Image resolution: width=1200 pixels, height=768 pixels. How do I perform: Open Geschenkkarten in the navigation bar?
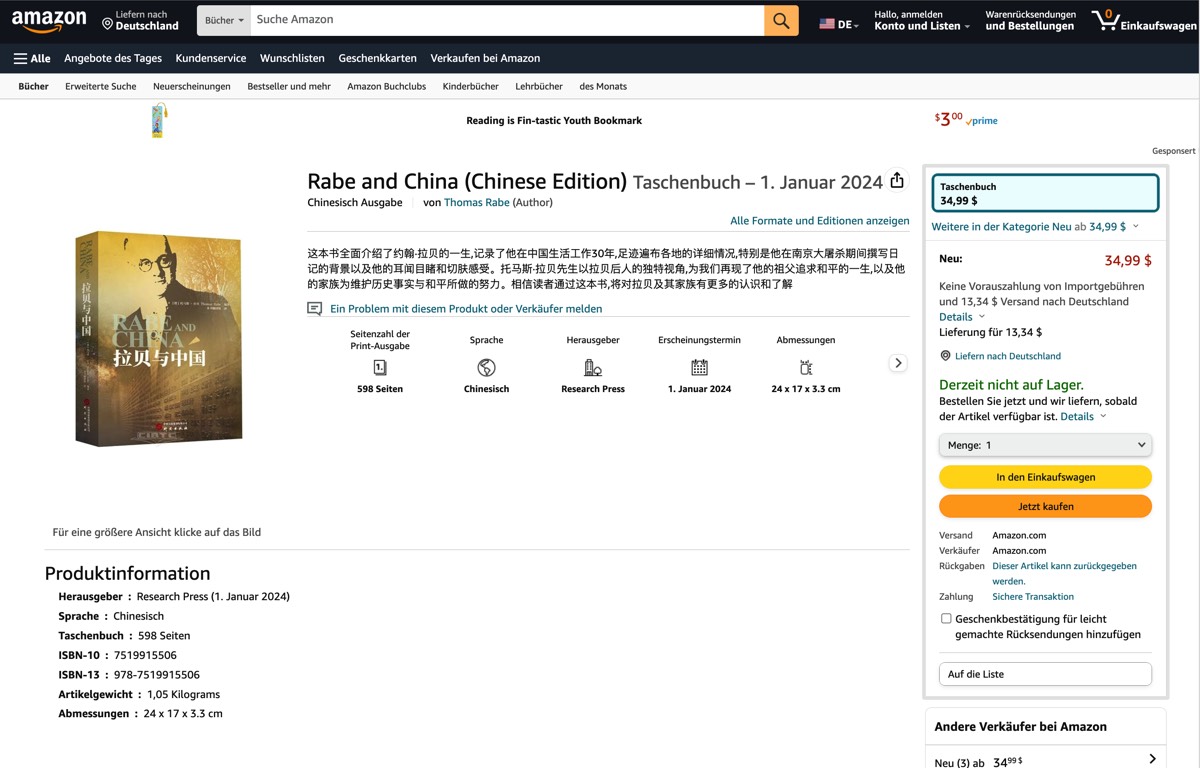(378, 59)
